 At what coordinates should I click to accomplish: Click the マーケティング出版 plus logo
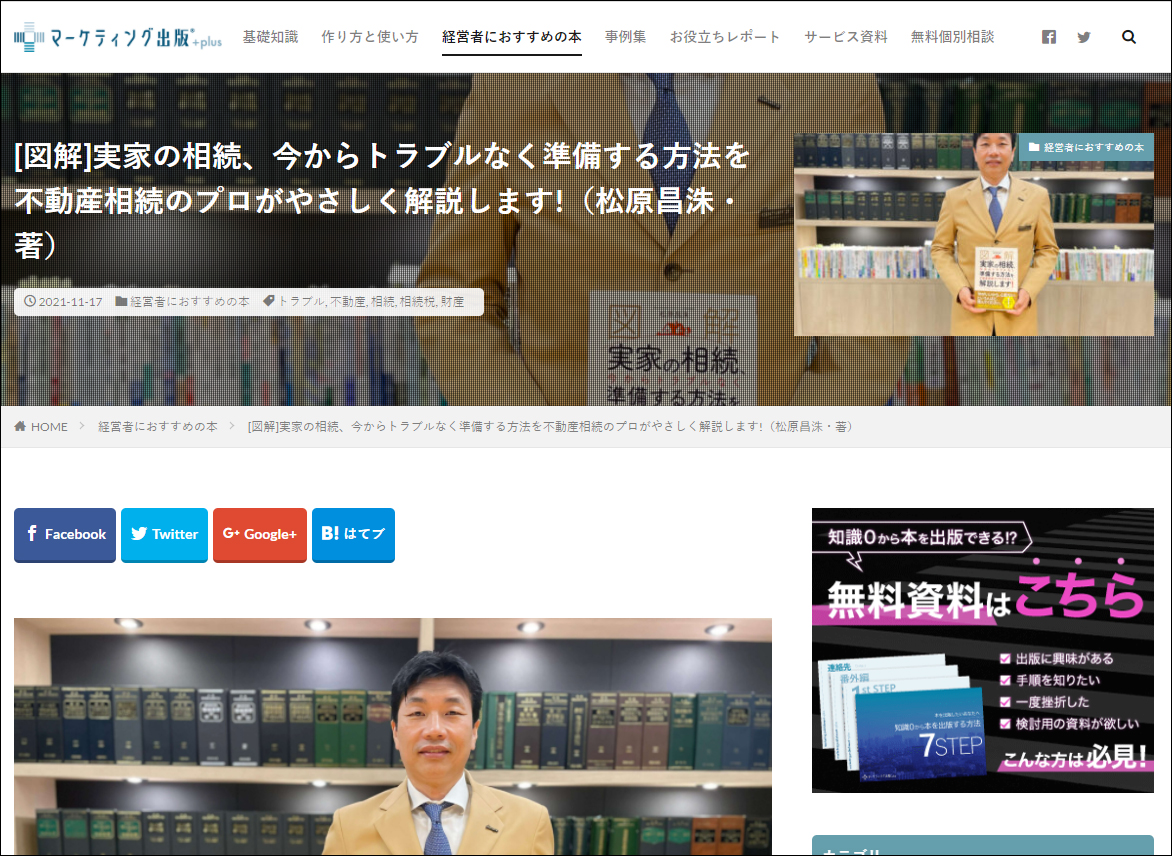pos(118,37)
